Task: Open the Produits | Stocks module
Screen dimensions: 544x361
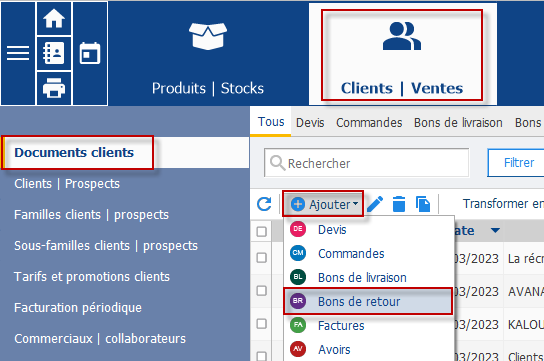Action: point(208,54)
